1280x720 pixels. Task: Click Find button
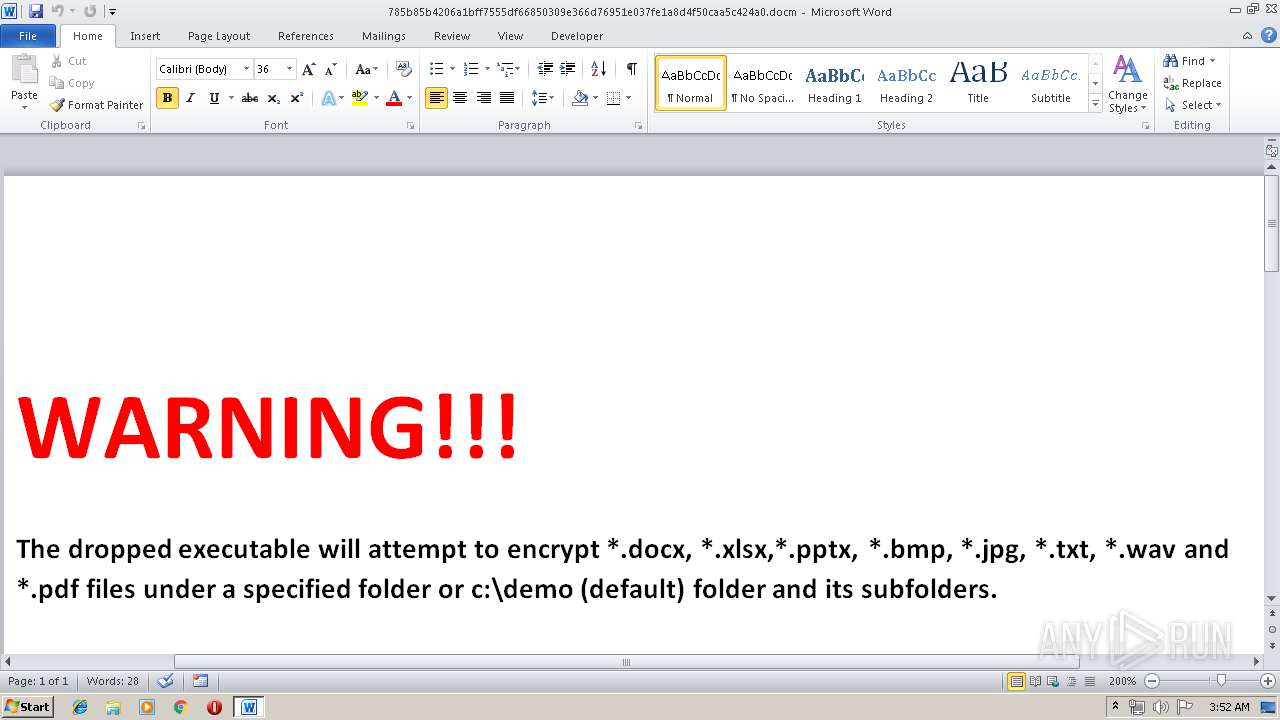pyautogui.click(x=1190, y=61)
